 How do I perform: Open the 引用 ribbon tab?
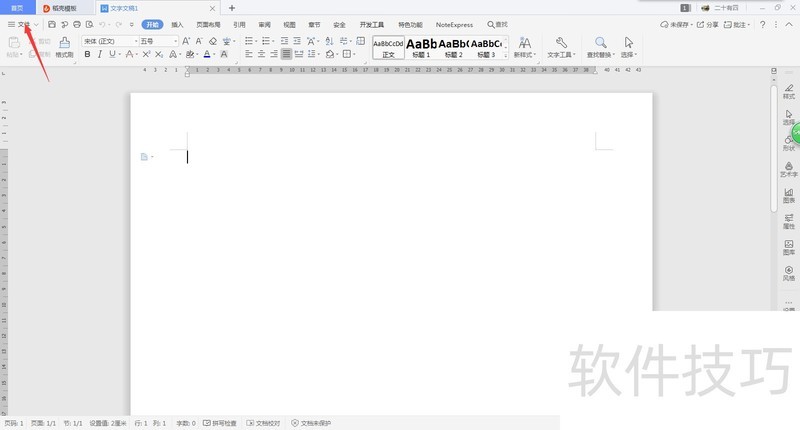coord(239,24)
